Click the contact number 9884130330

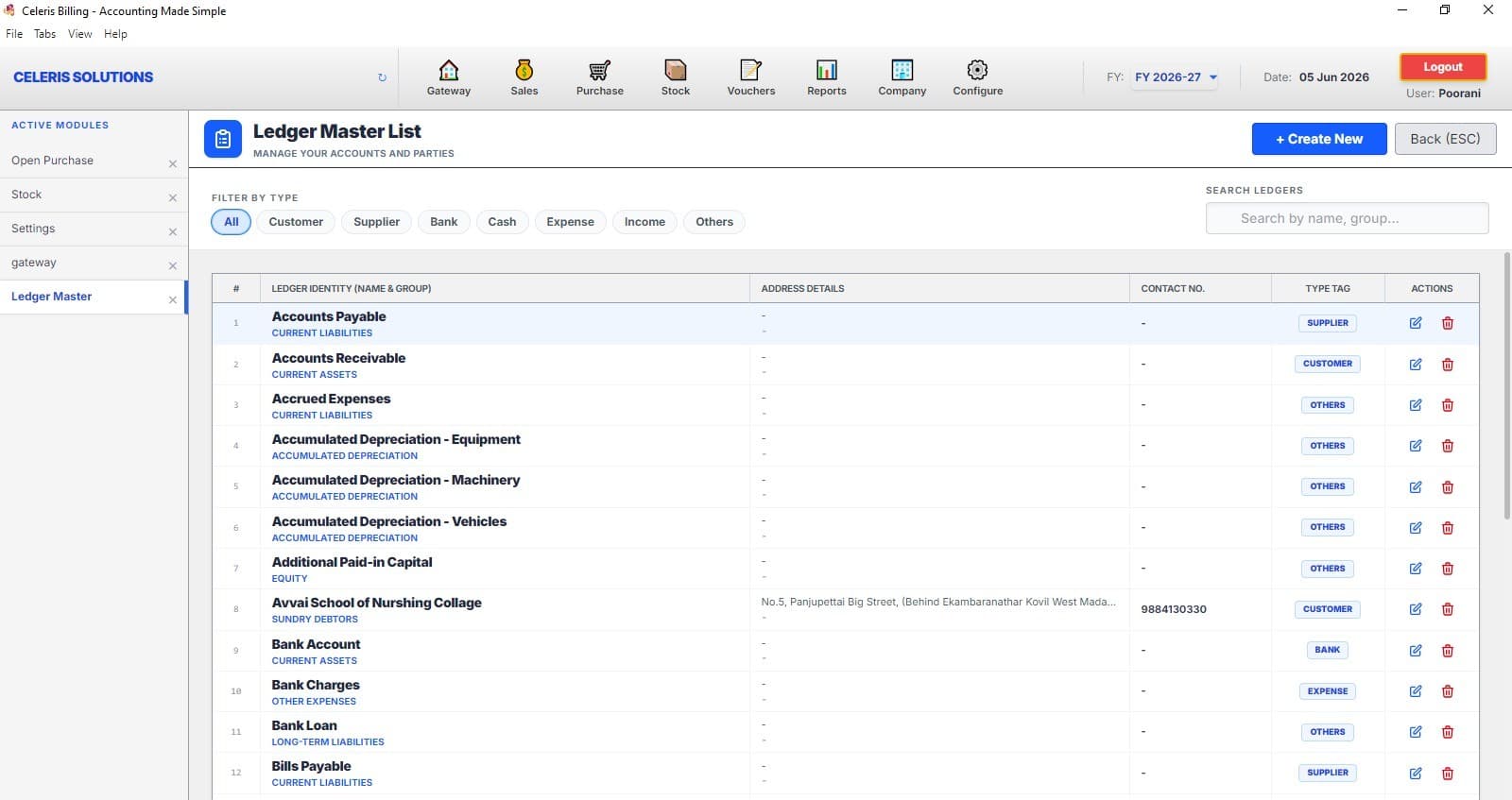coord(1174,609)
